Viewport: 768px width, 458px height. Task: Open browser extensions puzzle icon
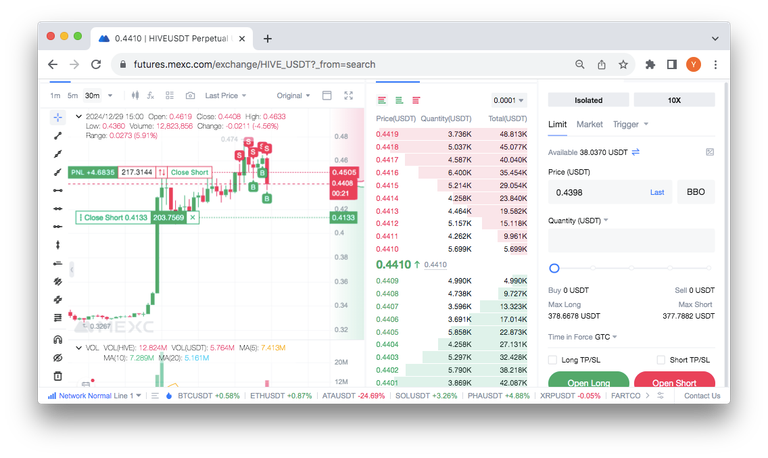tap(650, 64)
